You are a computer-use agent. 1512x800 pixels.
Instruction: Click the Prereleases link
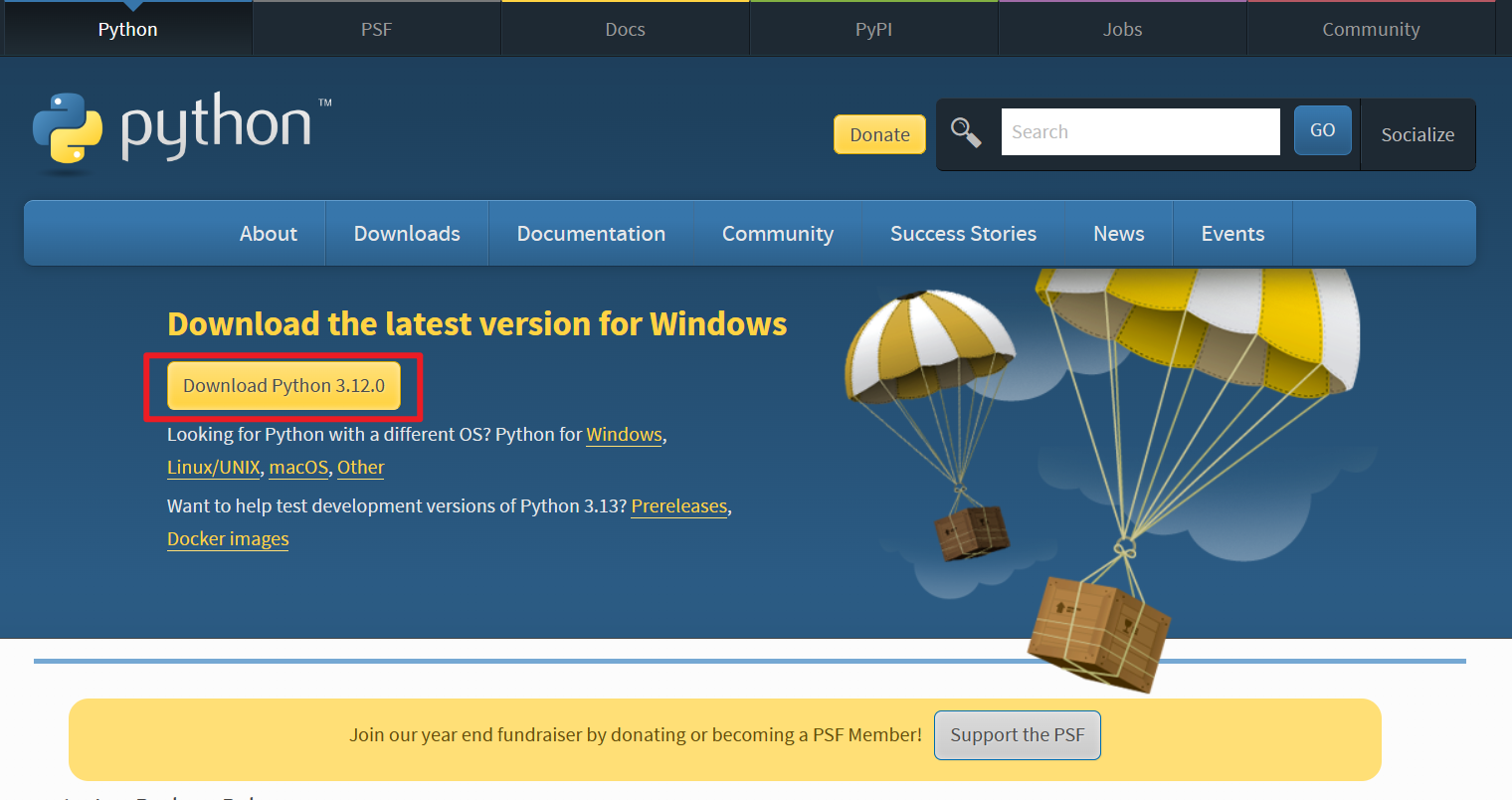[x=678, y=505]
